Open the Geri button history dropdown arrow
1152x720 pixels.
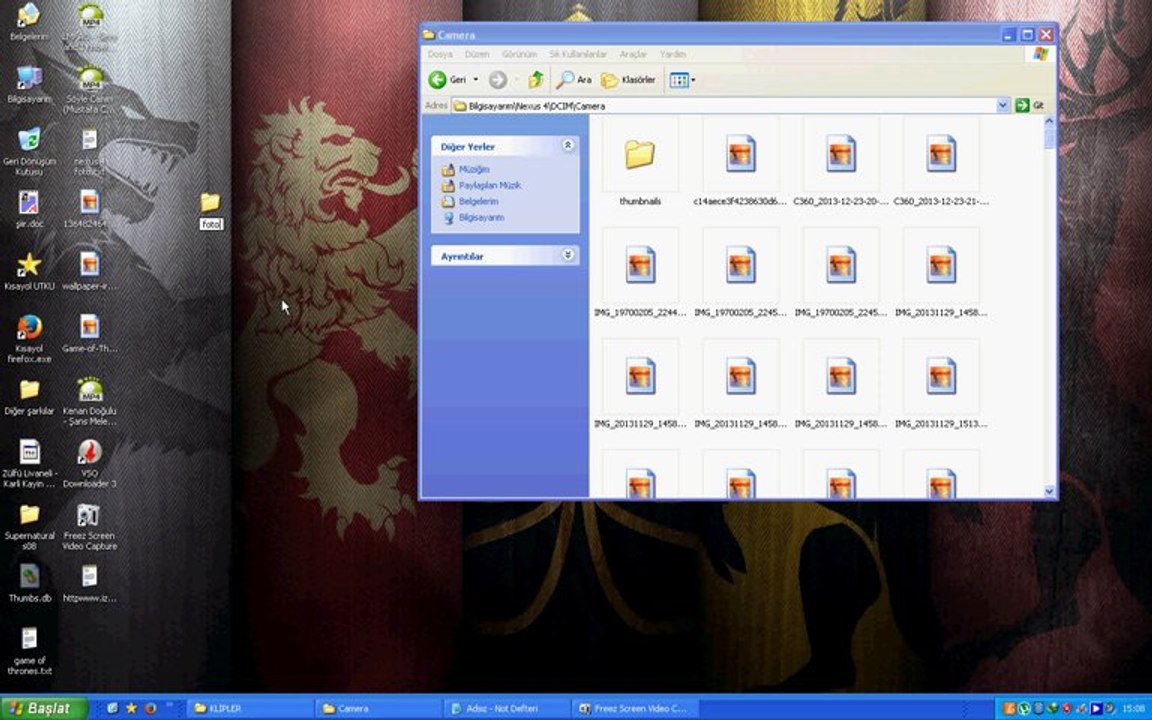pos(475,79)
